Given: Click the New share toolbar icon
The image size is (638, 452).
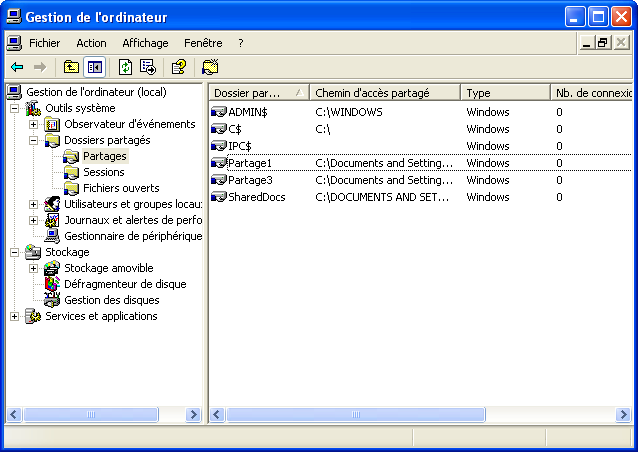Looking at the screenshot, I should [x=210, y=67].
